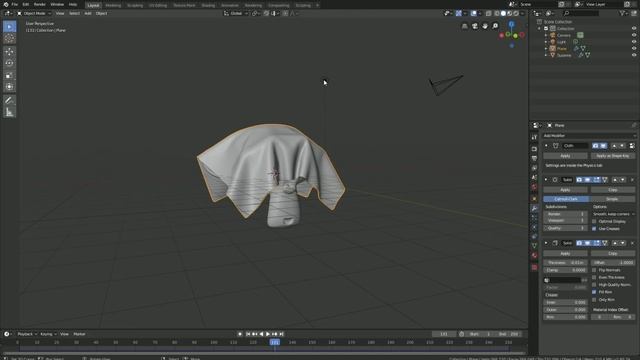
Task: Expand the Plane item in outliner
Action: coord(546,48)
